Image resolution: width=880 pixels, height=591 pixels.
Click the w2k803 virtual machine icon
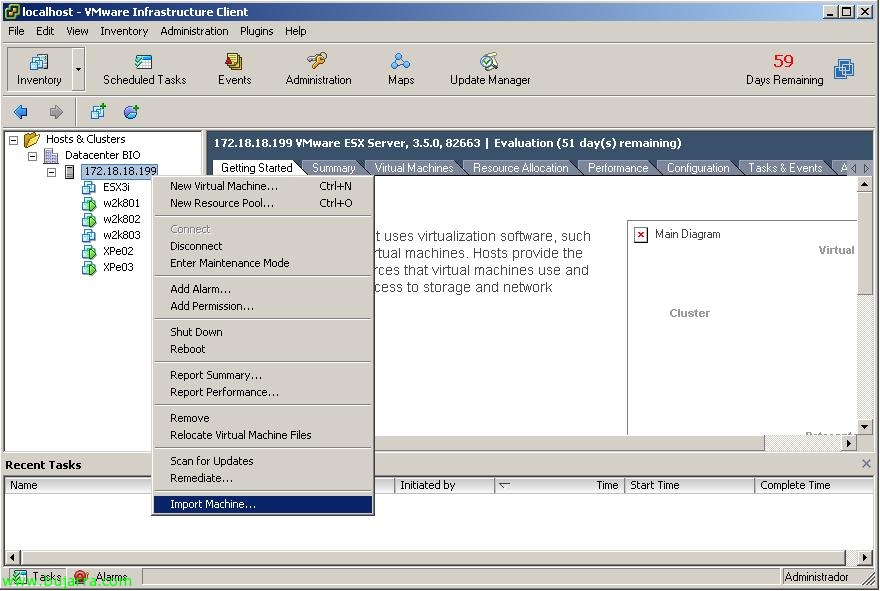point(89,235)
